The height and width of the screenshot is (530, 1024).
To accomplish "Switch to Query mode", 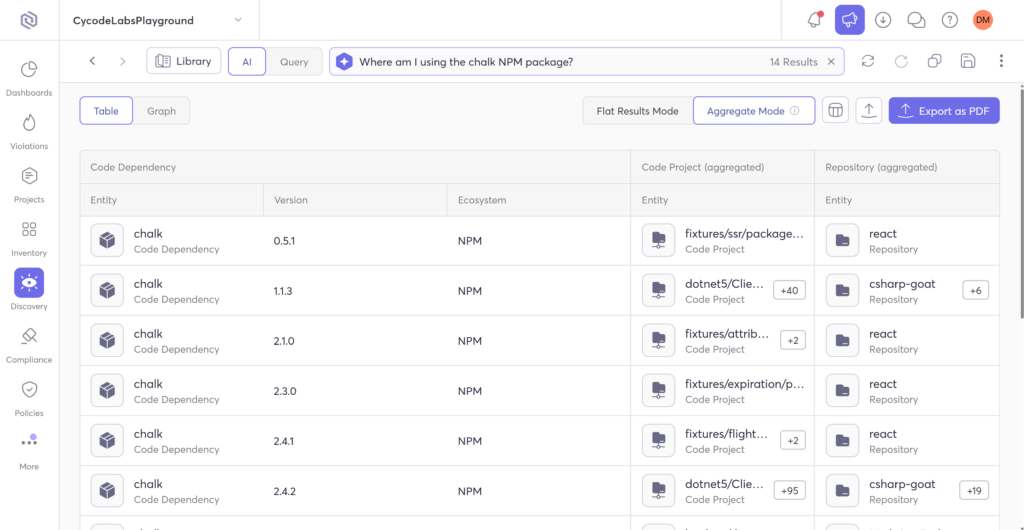I will pyautogui.click(x=294, y=61).
